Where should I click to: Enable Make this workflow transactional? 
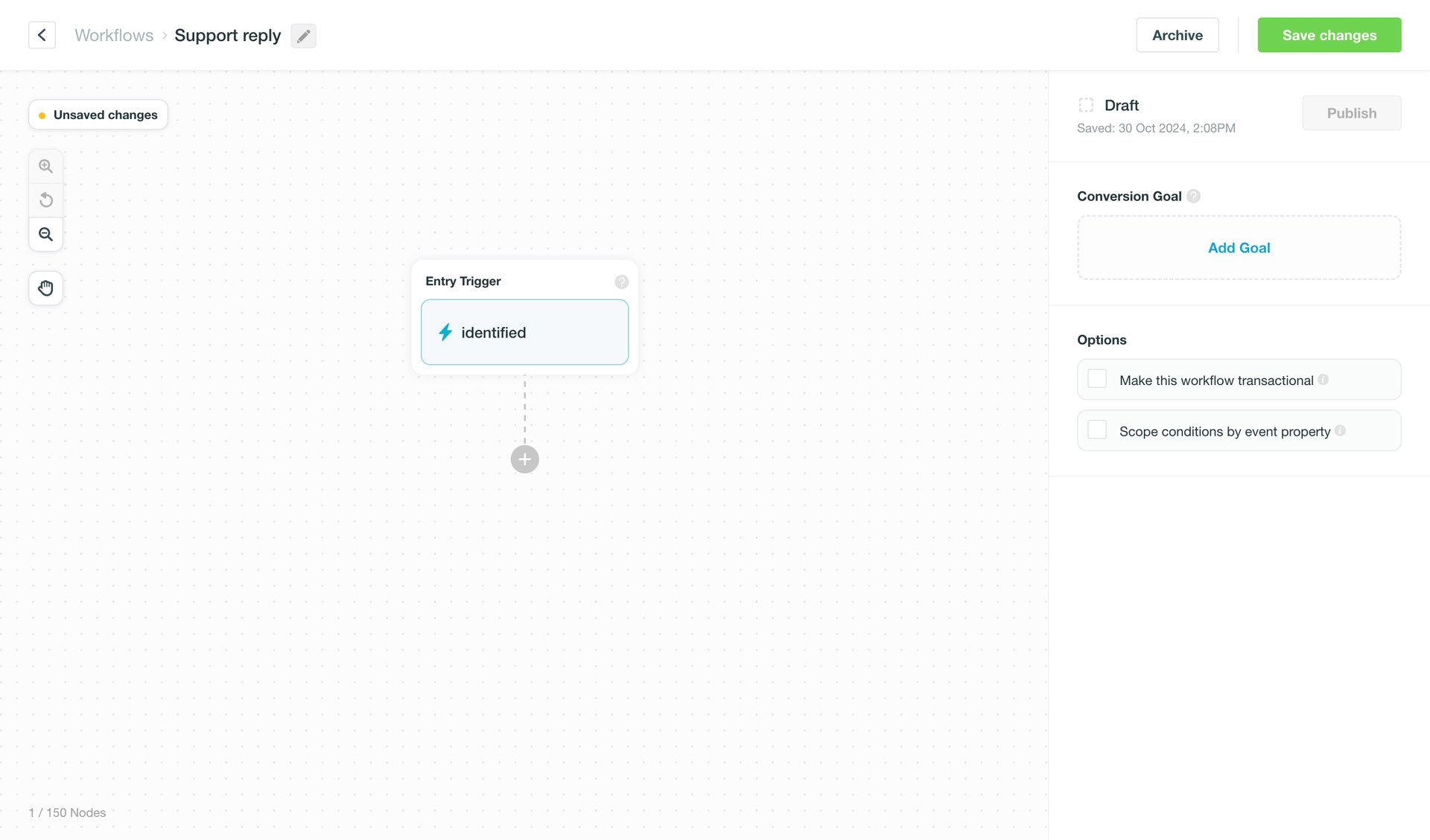pyautogui.click(x=1096, y=378)
